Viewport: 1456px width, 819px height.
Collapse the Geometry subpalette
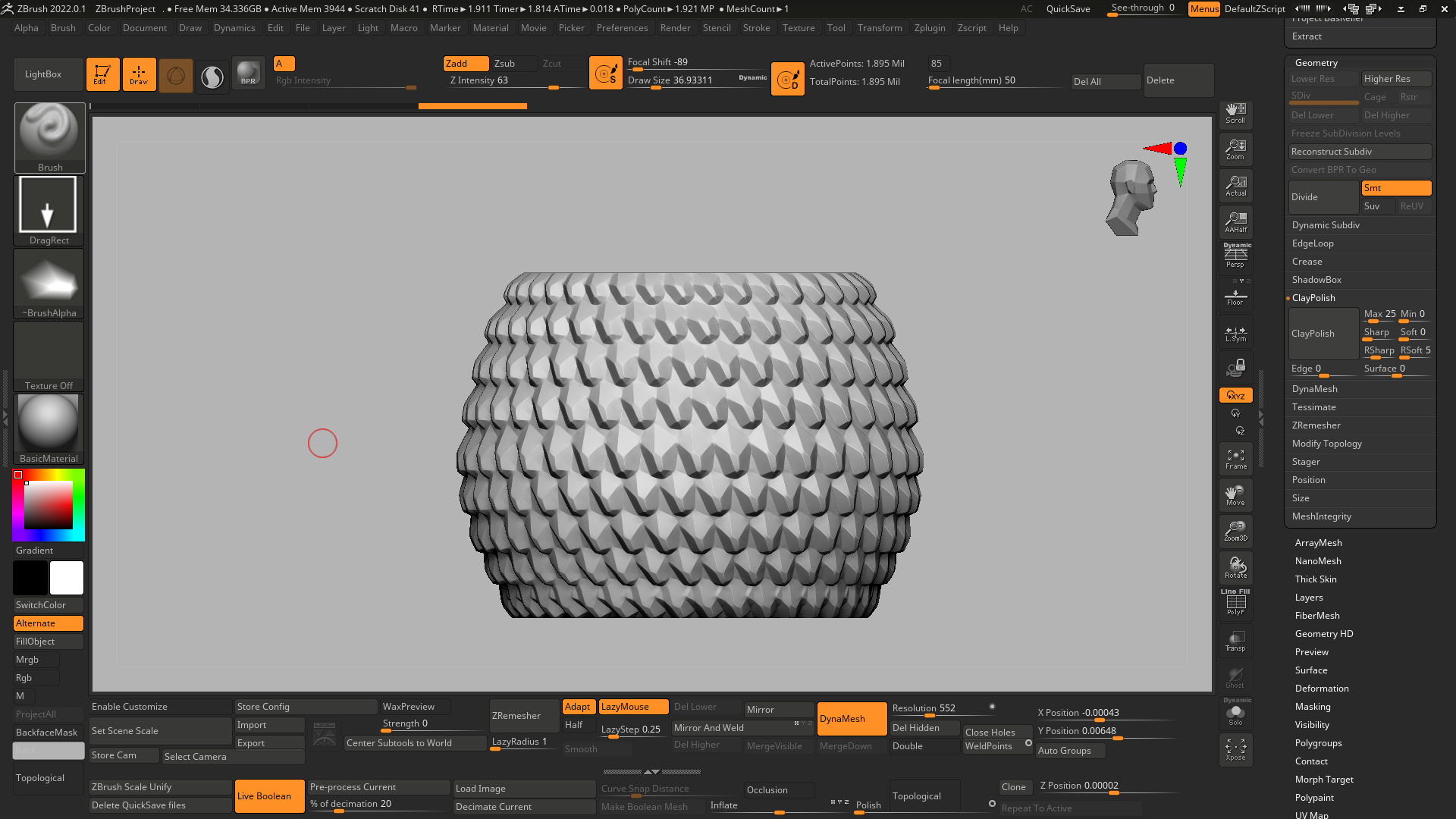click(x=1316, y=63)
